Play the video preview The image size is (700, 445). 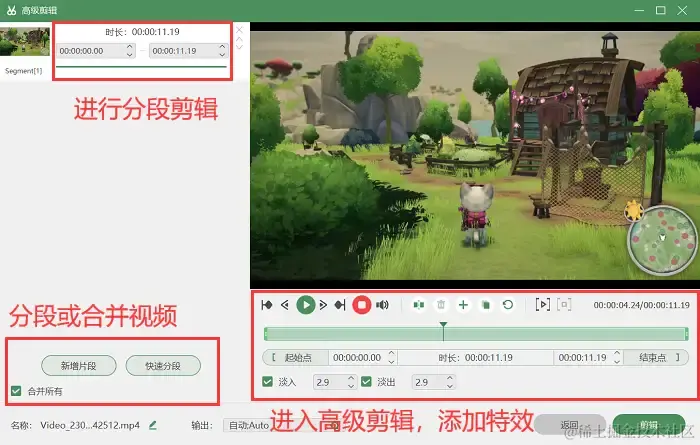click(x=306, y=305)
